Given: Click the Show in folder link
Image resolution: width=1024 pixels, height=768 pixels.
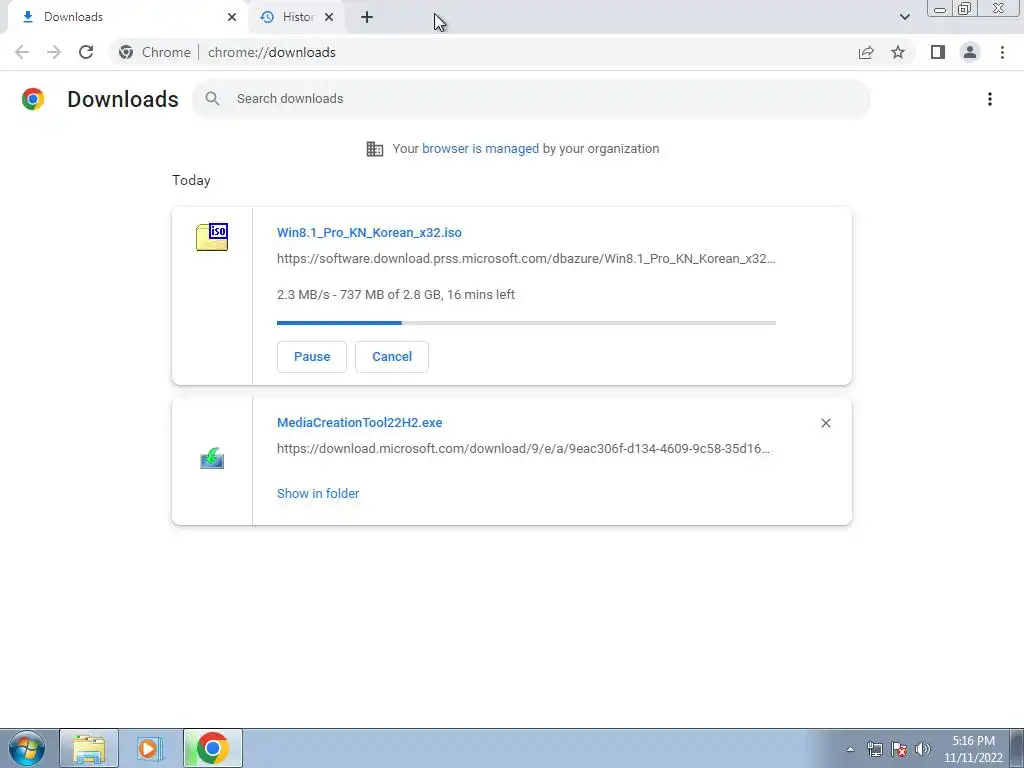Looking at the screenshot, I should [318, 494].
